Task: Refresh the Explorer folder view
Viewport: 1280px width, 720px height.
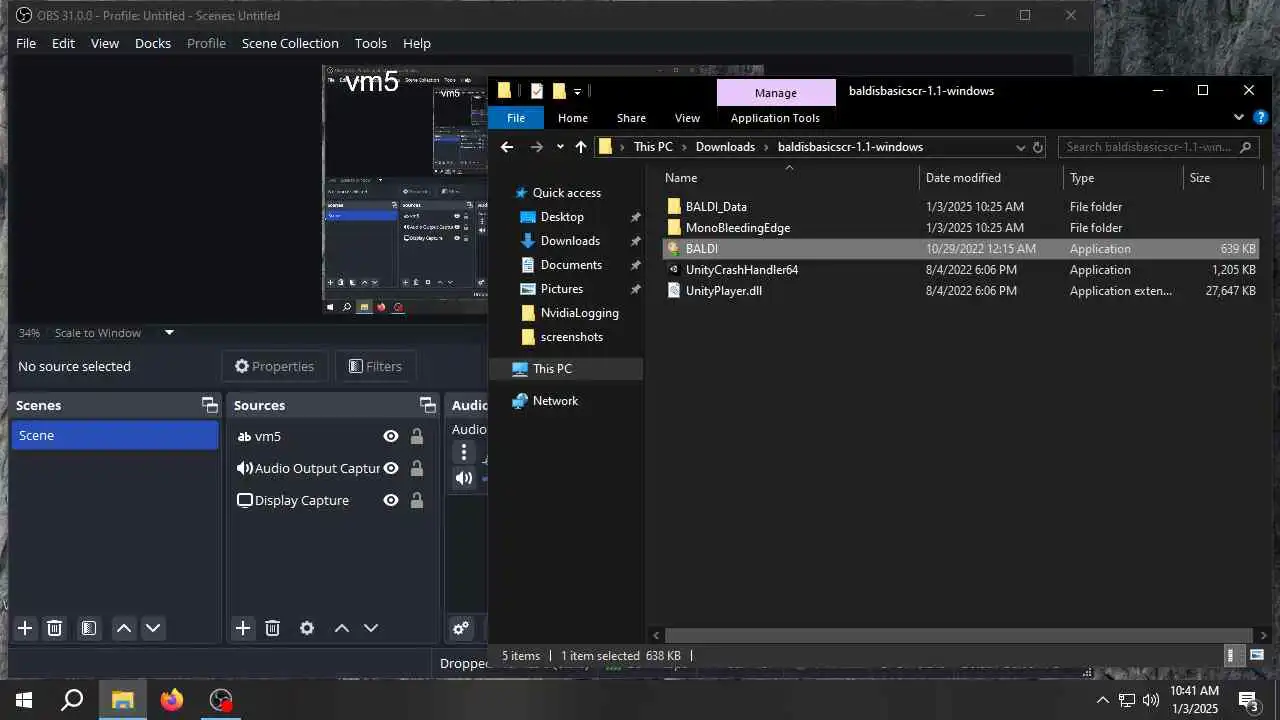Action: (1038, 147)
